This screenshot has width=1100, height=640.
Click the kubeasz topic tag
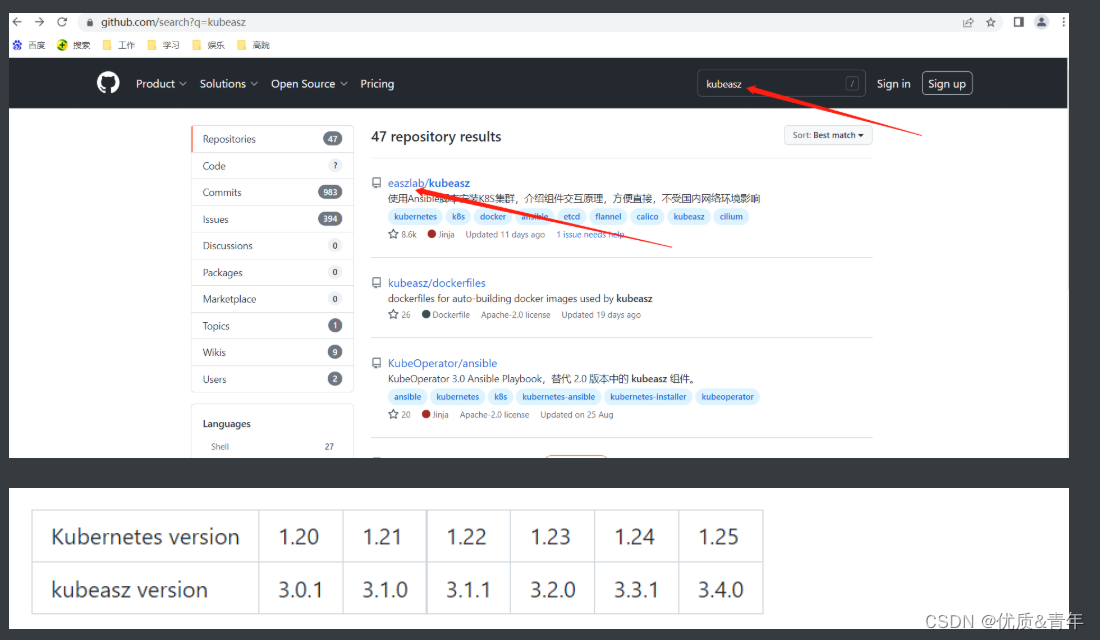(689, 217)
